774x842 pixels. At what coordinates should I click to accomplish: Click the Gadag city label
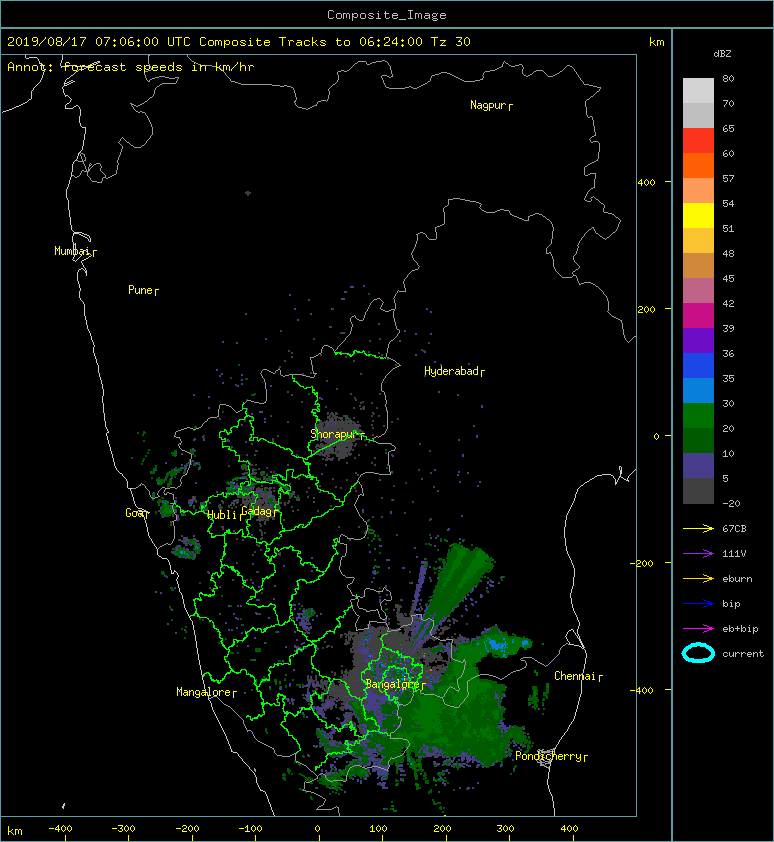click(257, 511)
